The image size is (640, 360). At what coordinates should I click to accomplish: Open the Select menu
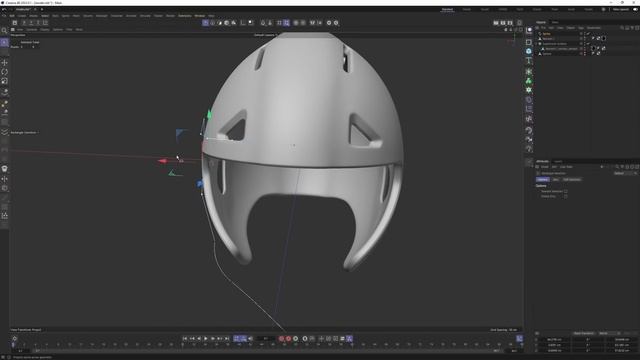(45, 16)
